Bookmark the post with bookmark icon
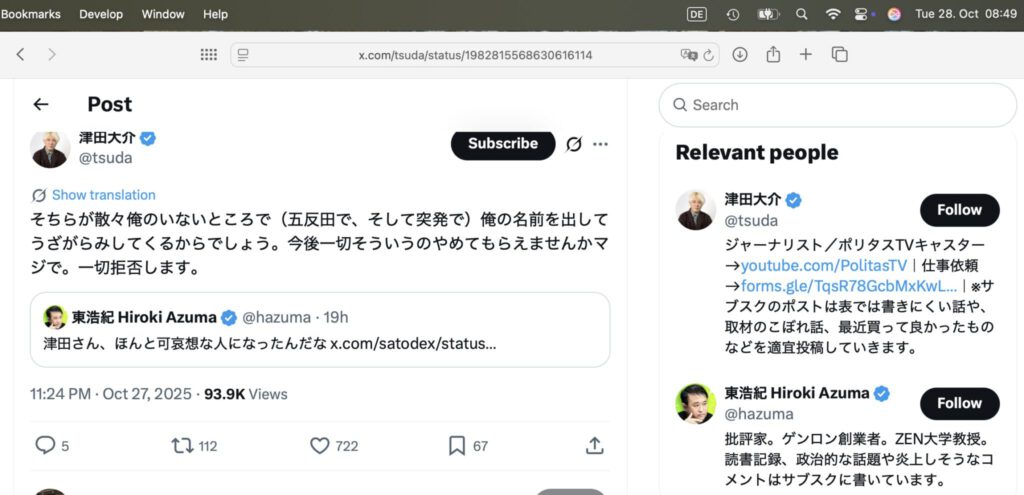This screenshot has height=495, width=1024. pos(457,445)
